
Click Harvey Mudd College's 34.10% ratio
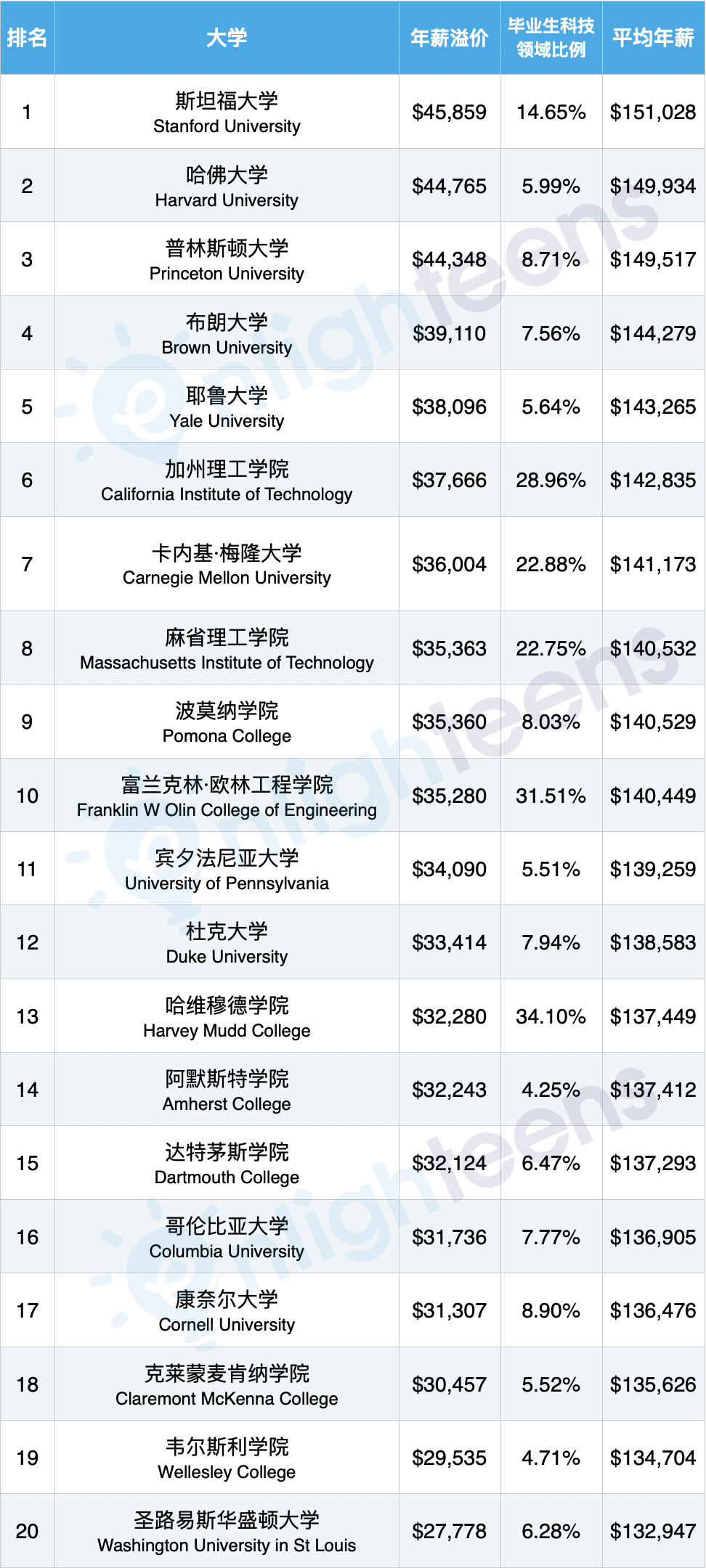point(551,1017)
